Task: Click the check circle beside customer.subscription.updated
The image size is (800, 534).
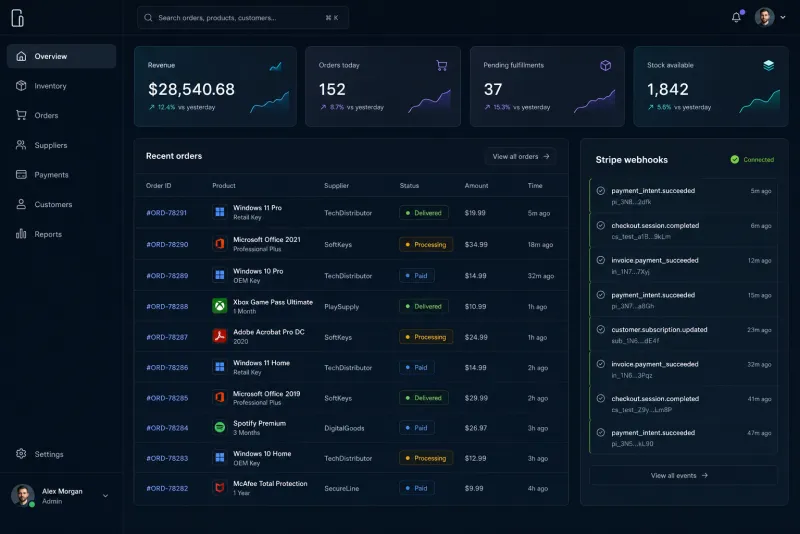Action: point(601,329)
